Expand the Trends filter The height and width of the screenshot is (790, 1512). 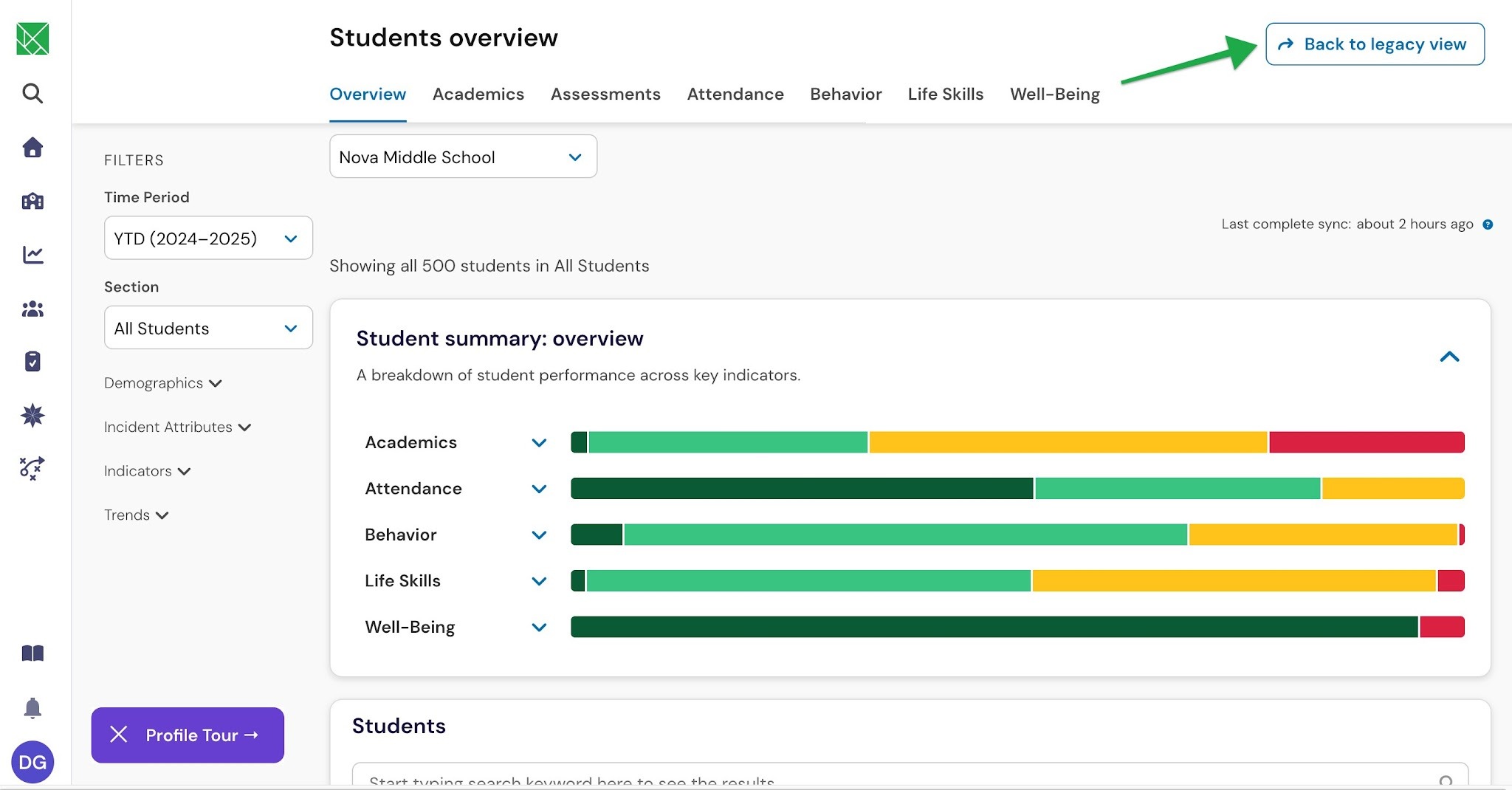click(x=137, y=515)
